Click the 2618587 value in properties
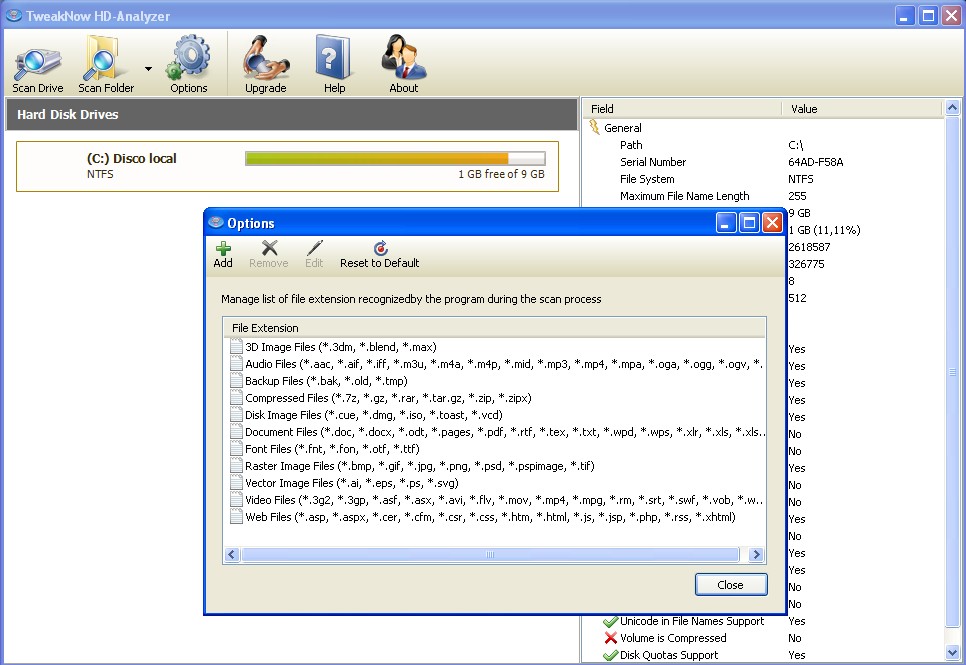Screen dimensions: 966x665 click(810, 247)
